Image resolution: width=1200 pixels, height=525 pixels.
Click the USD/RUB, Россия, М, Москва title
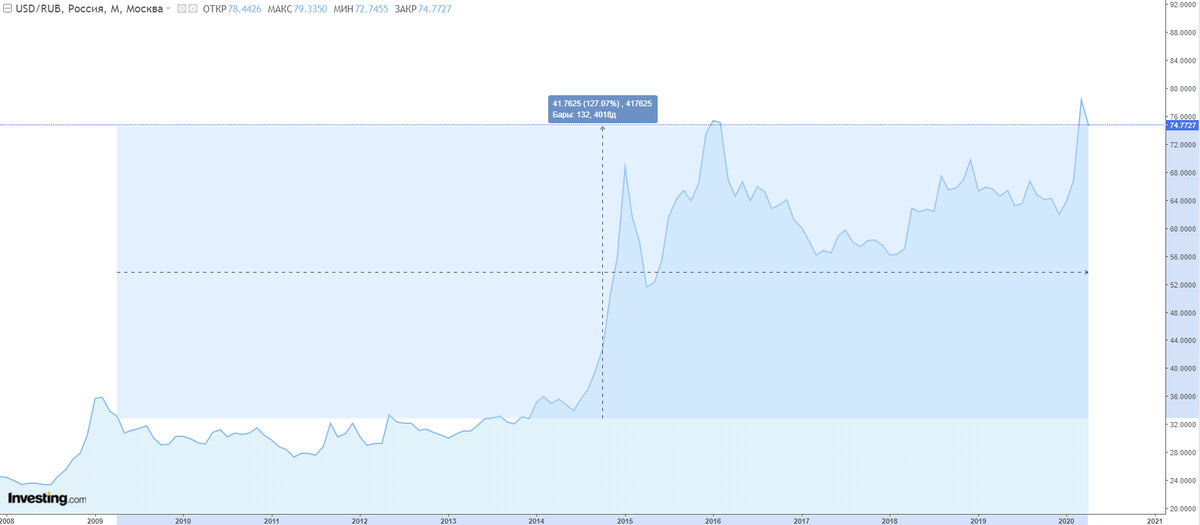pyautogui.click(x=89, y=8)
